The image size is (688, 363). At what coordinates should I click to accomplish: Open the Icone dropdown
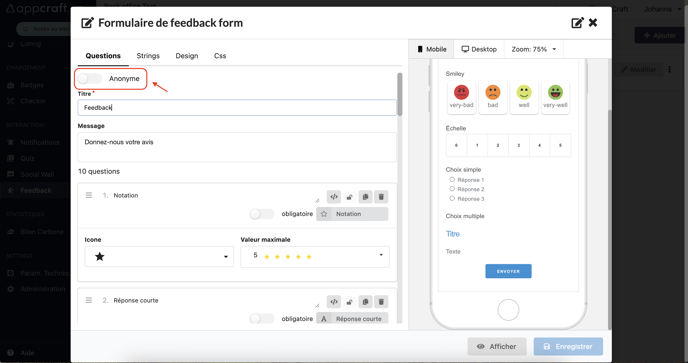click(159, 256)
